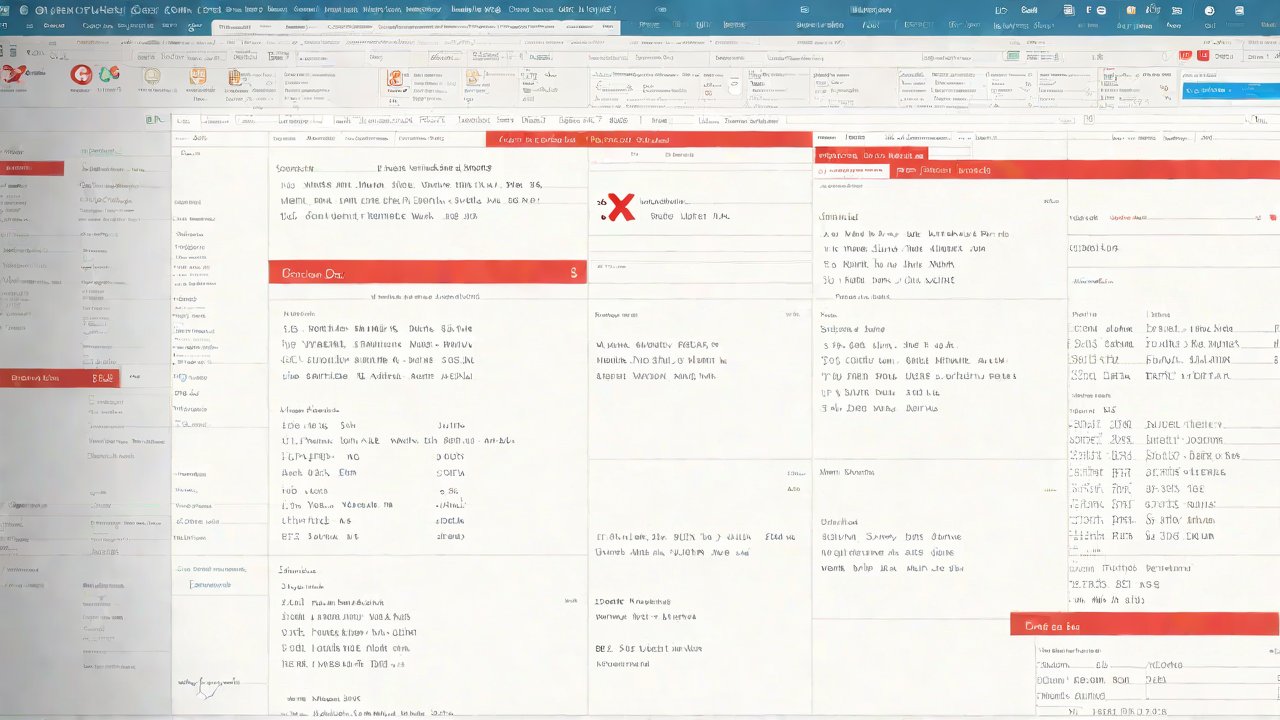Switch to the small red tab in right panel
This screenshot has height=720, width=1280.
(x=871, y=155)
